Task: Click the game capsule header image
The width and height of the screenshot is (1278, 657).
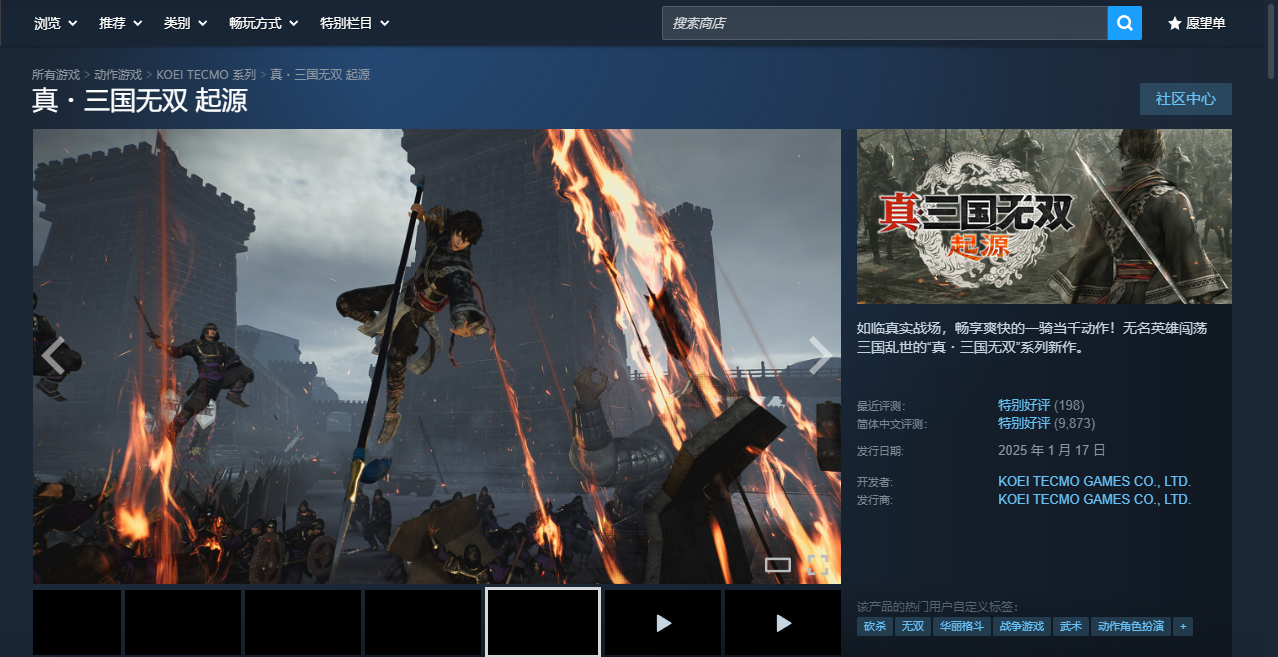Action: tap(1044, 216)
